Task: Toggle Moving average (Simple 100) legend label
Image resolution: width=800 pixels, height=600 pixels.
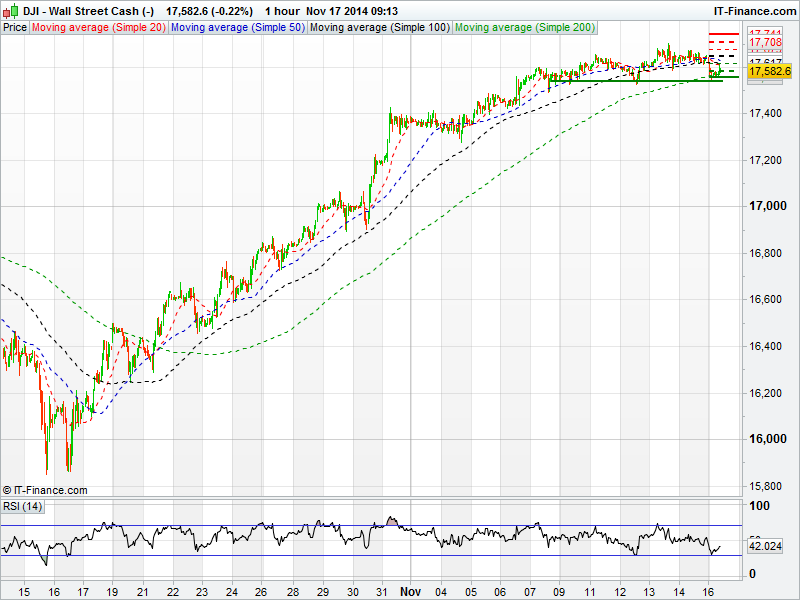Action: click(x=379, y=27)
